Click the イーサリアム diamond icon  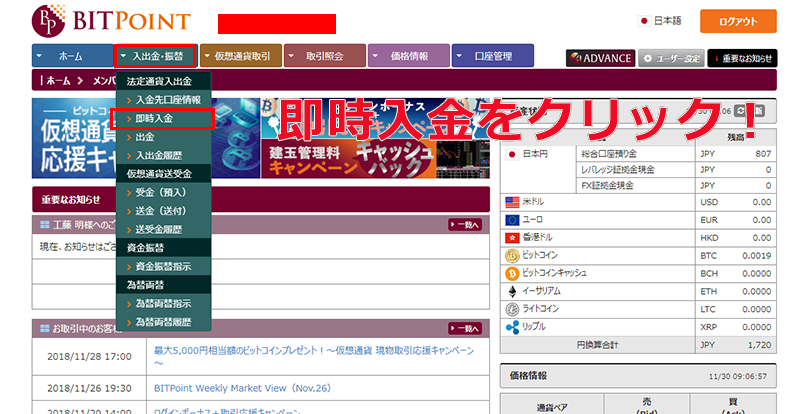(512, 291)
